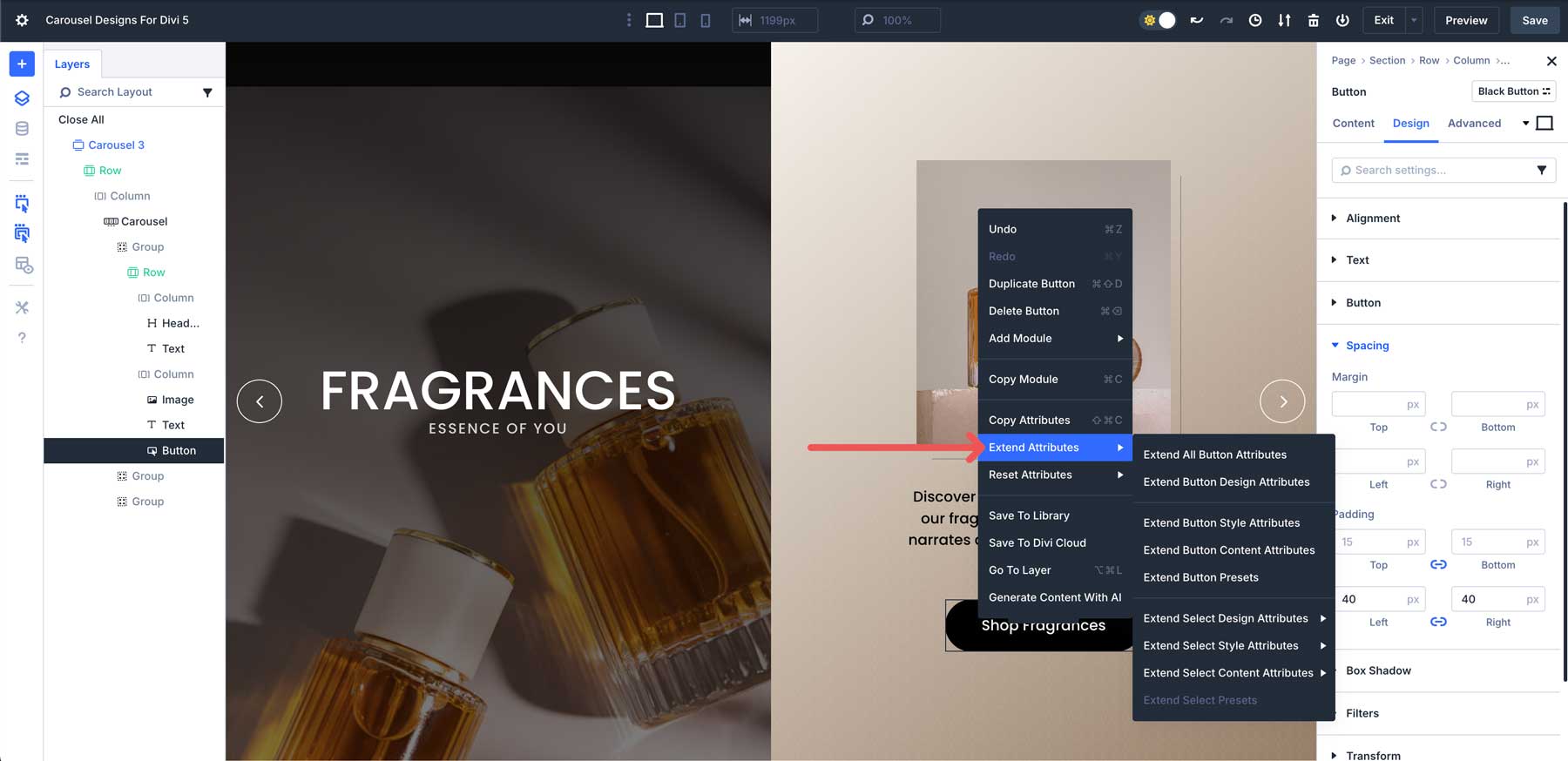1568x761 pixels.
Task: Open builder settings gear icon
Action: point(22,20)
